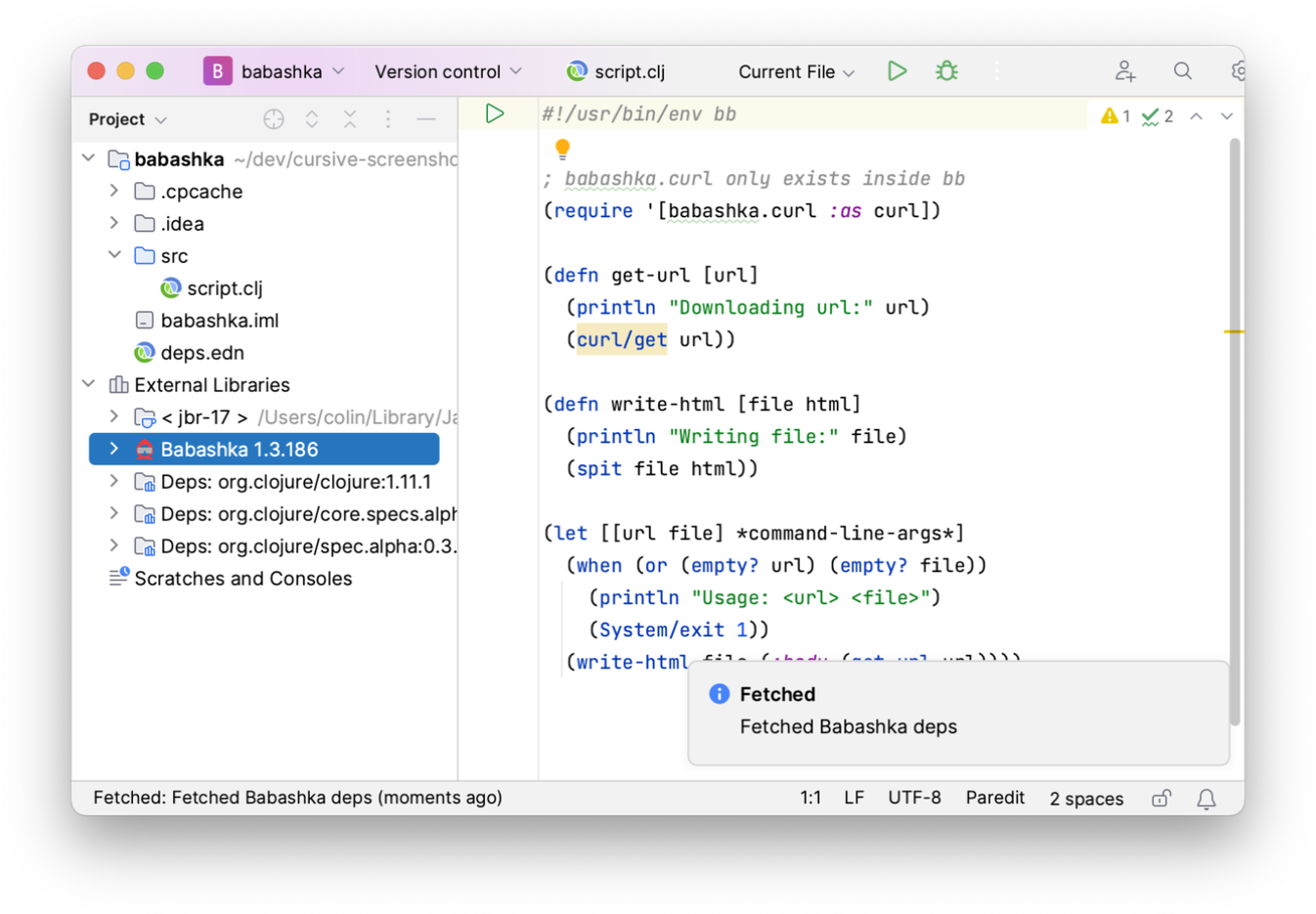Expand the Babashka 1.3.186 library node
This screenshot has height=914, width=1316.
coord(114,449)
